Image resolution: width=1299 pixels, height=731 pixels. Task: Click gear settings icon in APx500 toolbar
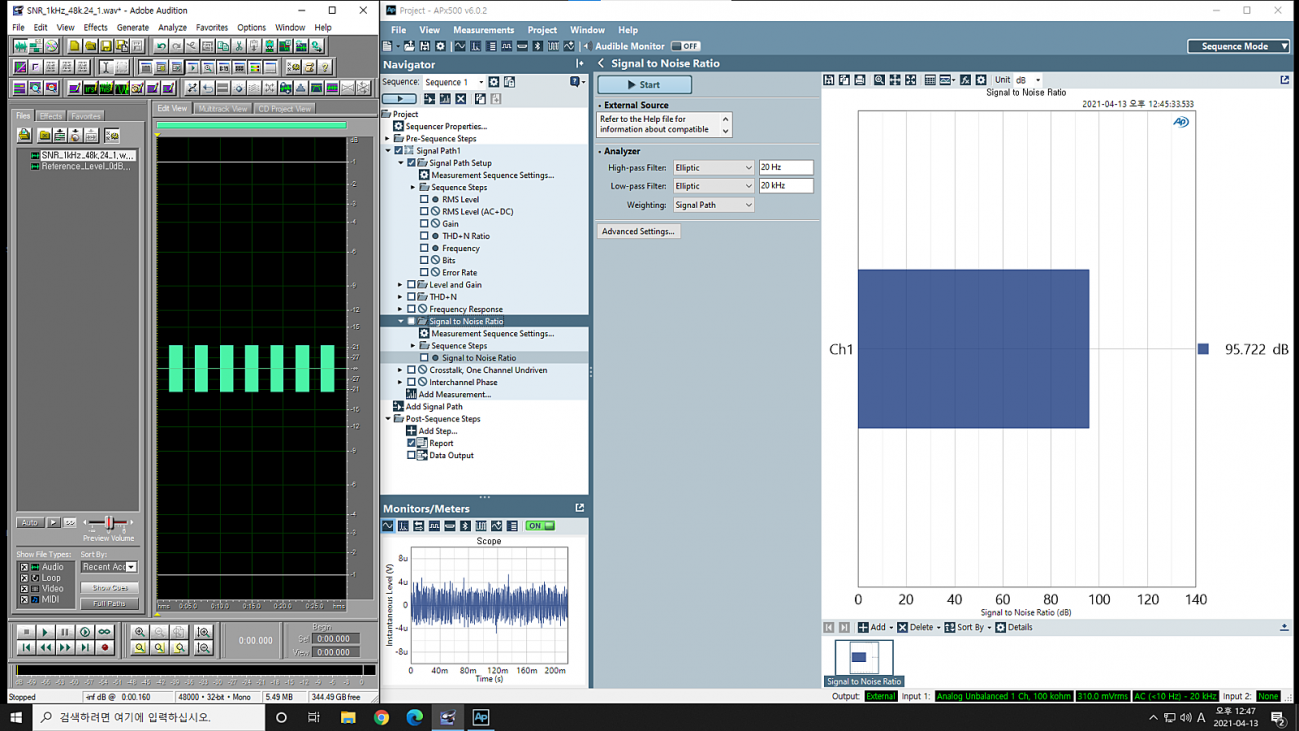(440, 46)
